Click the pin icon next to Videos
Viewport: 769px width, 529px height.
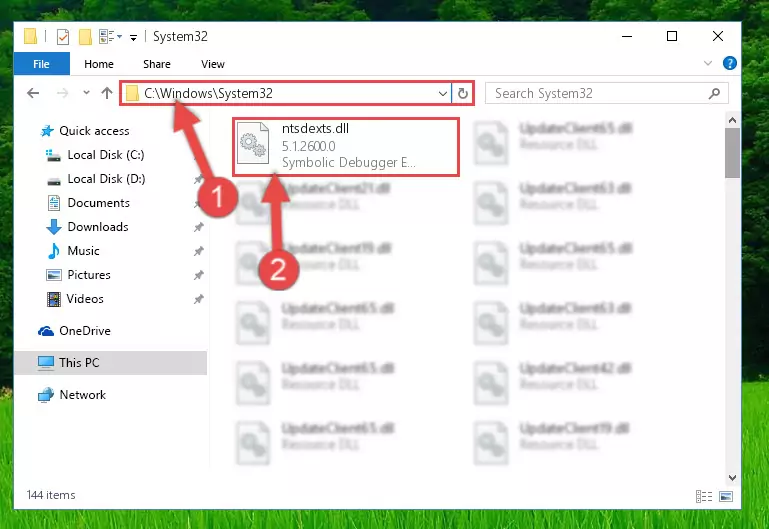(198, 299)
